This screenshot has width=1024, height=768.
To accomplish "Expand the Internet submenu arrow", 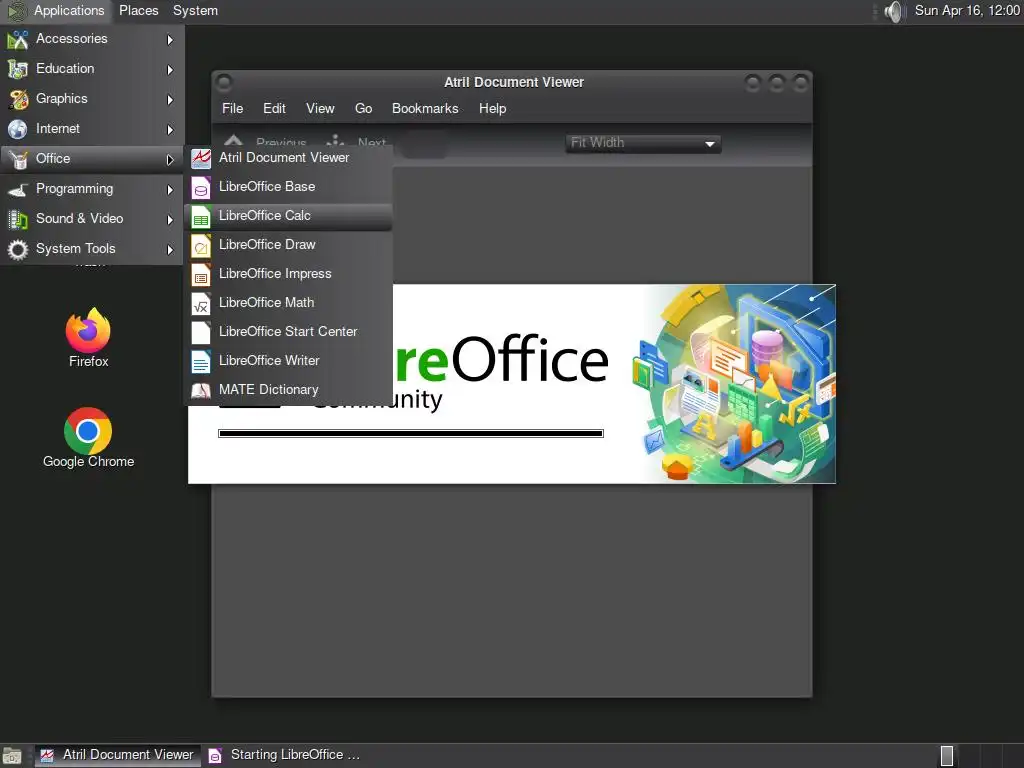I will (x=170, y=129).
